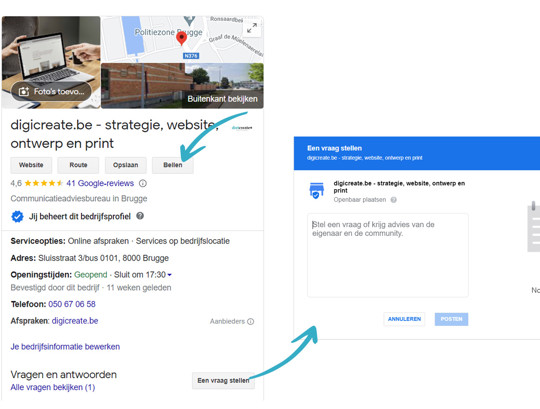Click the Opslaan button

pyautogui.click(x=125, y=165)
